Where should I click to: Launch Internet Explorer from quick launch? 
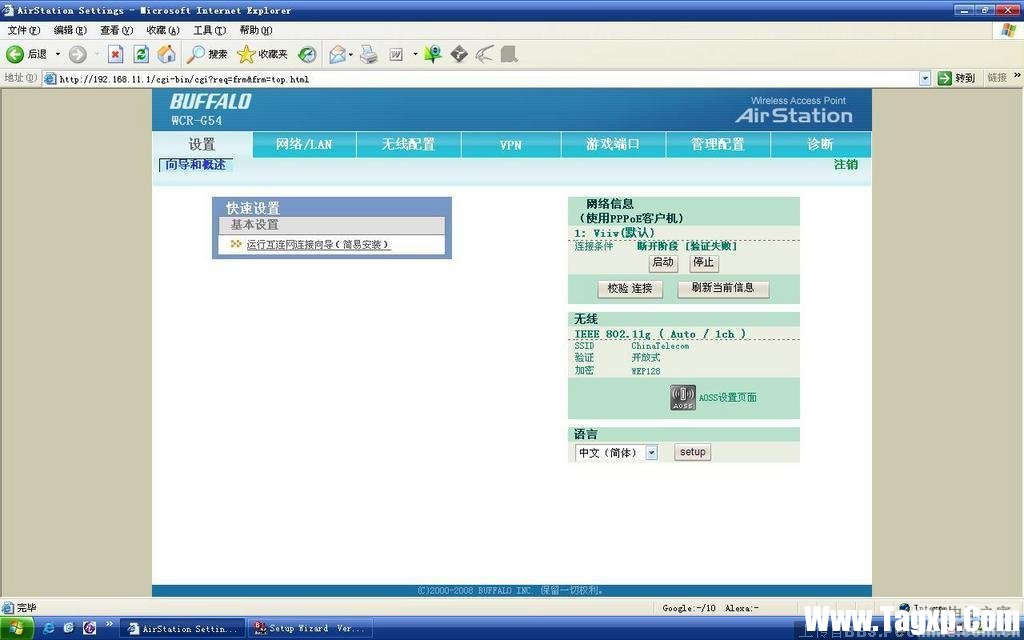coord(48,628)
